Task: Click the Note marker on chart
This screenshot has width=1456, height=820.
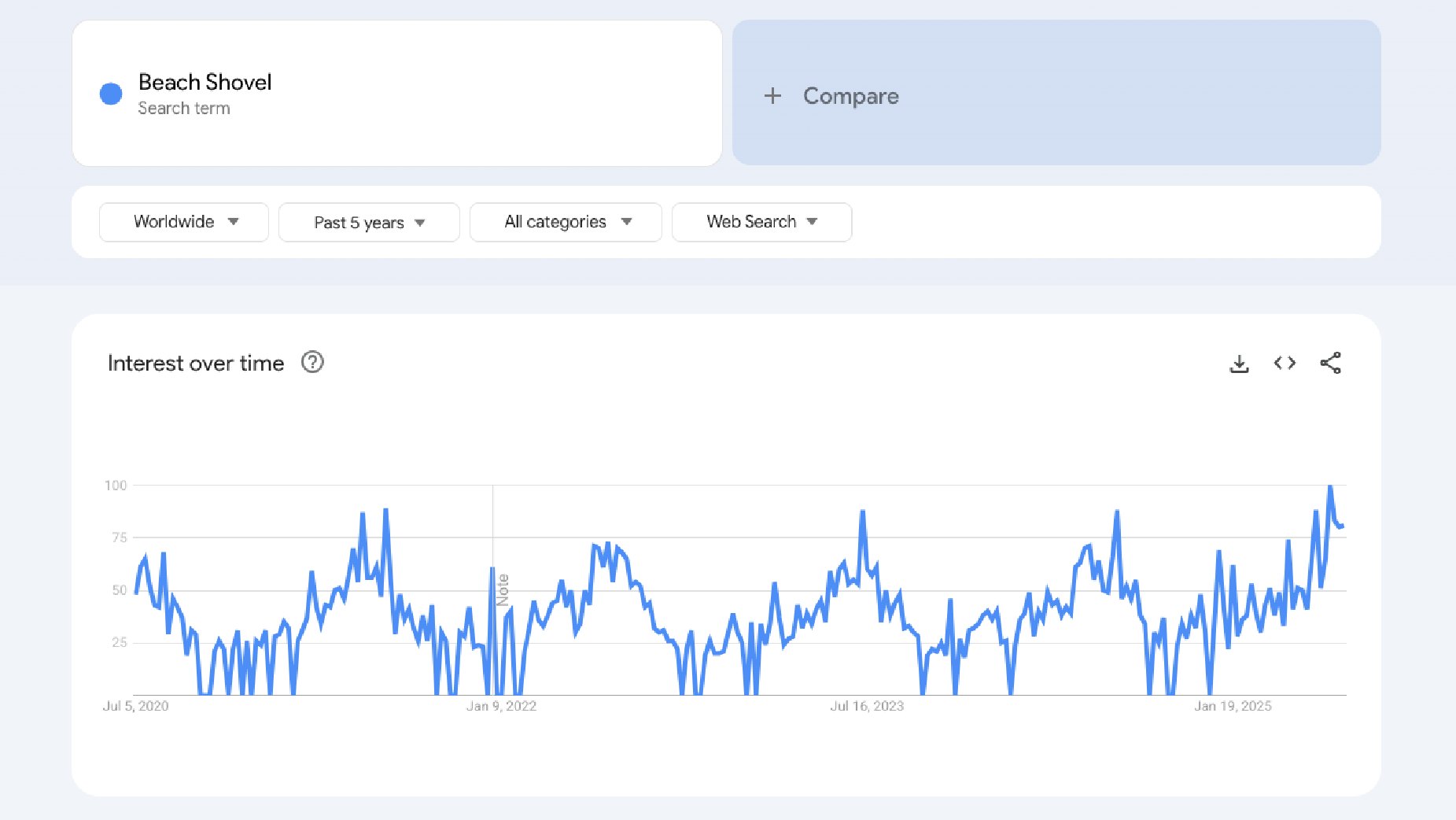Action: [x=503, y=590]
